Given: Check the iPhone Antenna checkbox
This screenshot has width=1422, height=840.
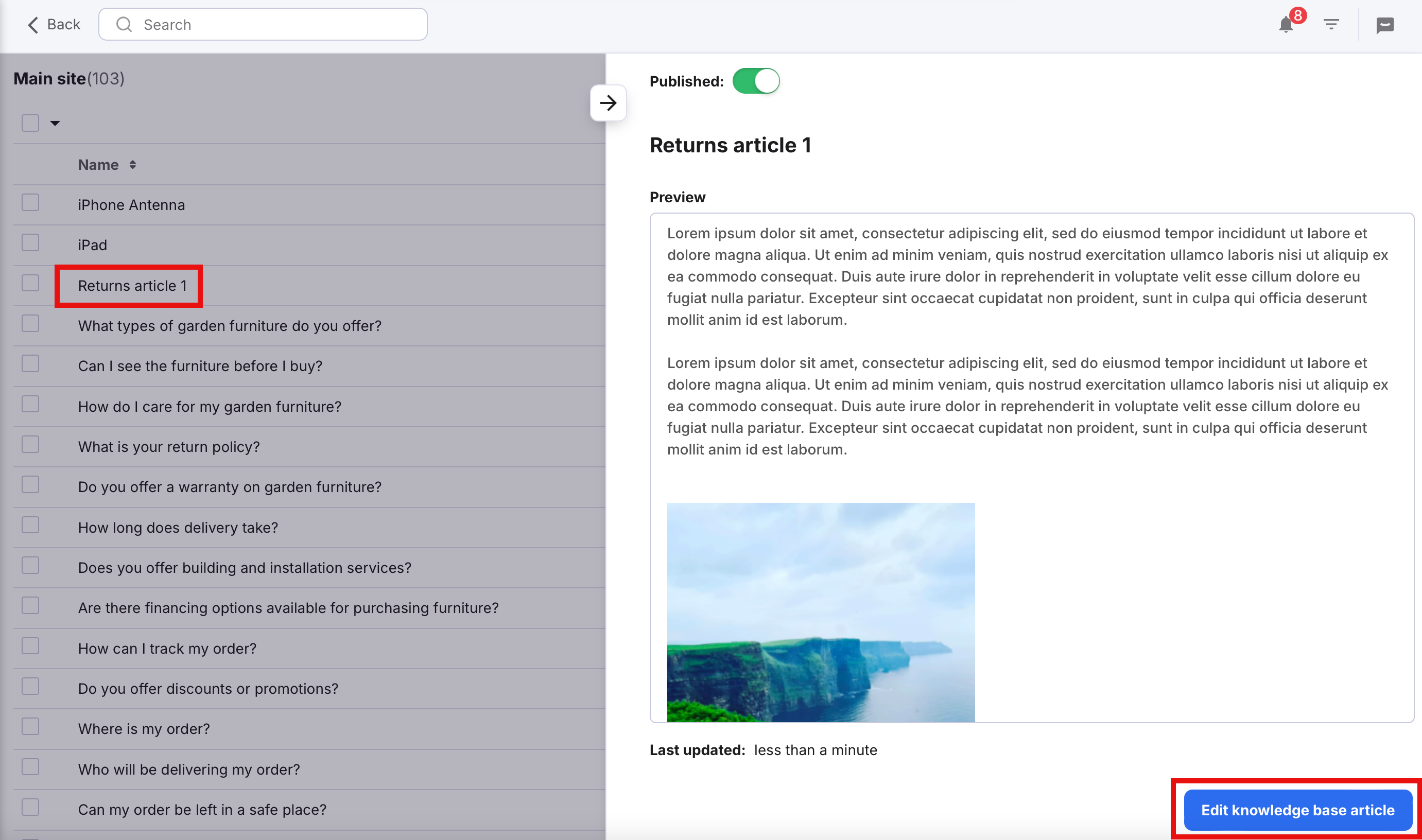Looking at the screenshot, I should [30, 203].
